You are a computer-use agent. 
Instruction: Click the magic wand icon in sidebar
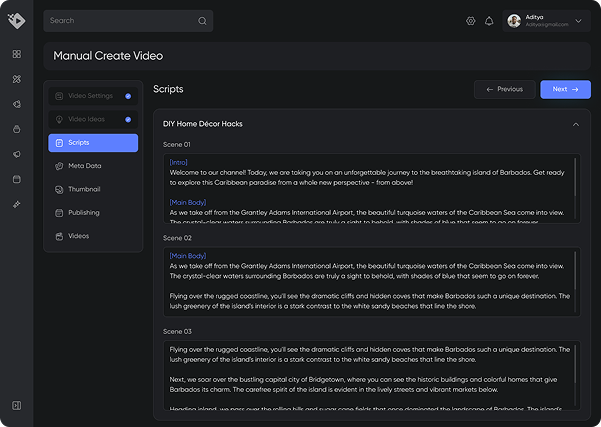tap(16, 204)
